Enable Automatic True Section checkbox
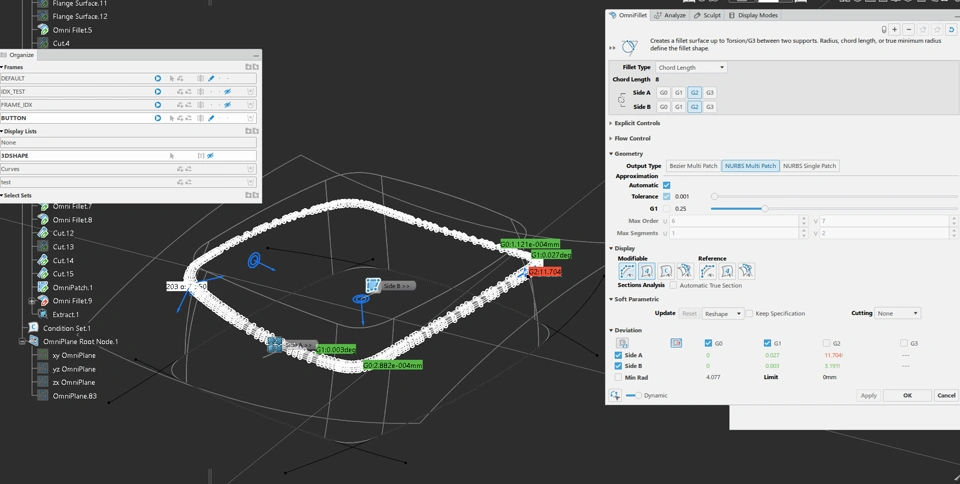This screenshot has width=960, height=484. [x=673, y=285]
